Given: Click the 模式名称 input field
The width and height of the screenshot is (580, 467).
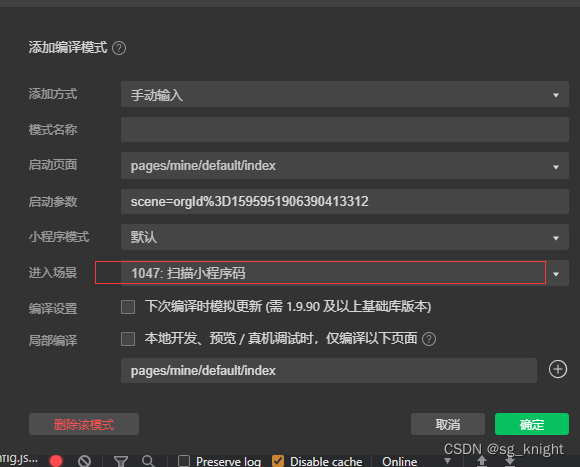Looking at the screenshot, I should click(x=345, y=129).
